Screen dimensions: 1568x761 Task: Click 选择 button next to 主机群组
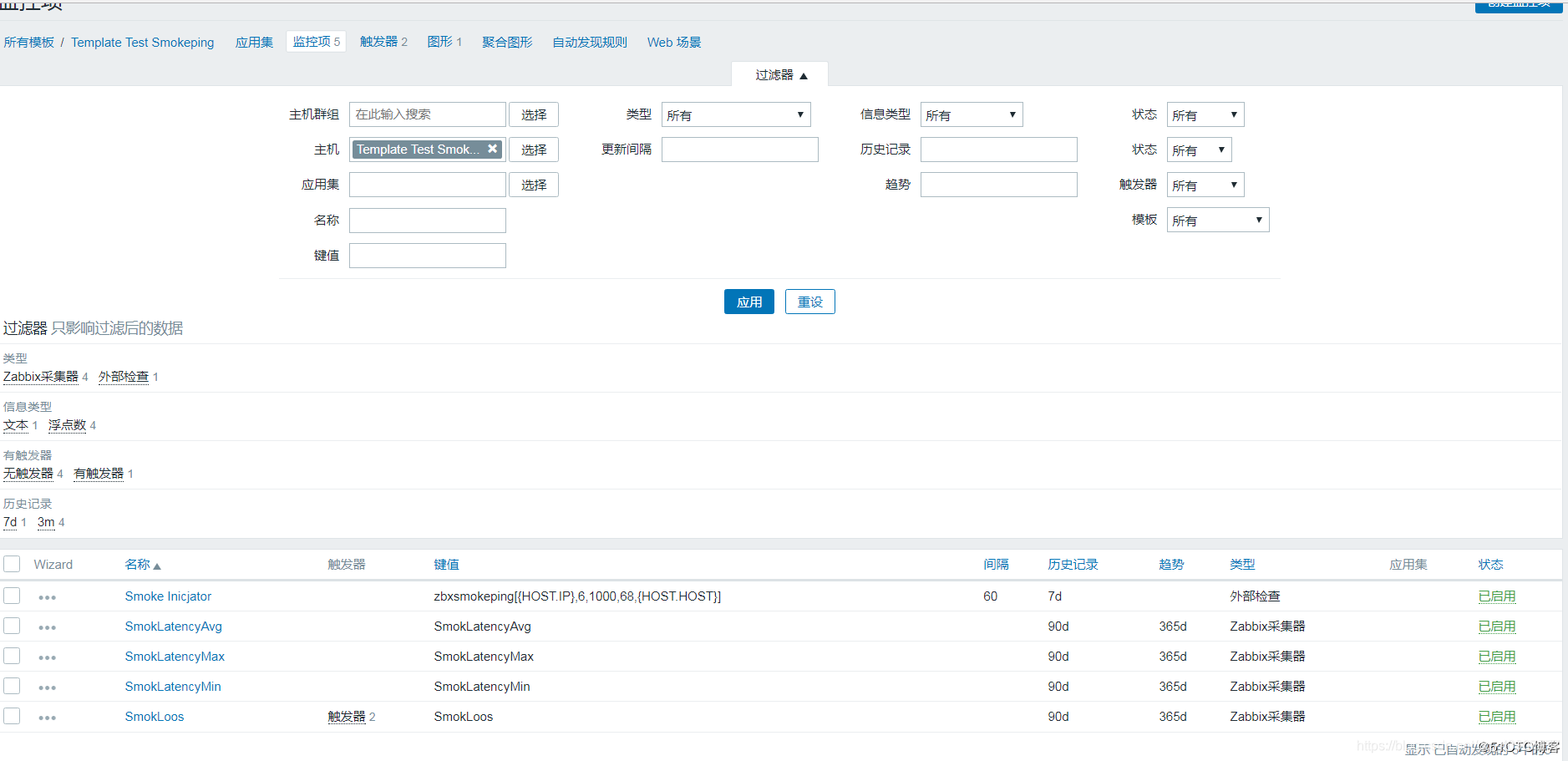[534, 114]
